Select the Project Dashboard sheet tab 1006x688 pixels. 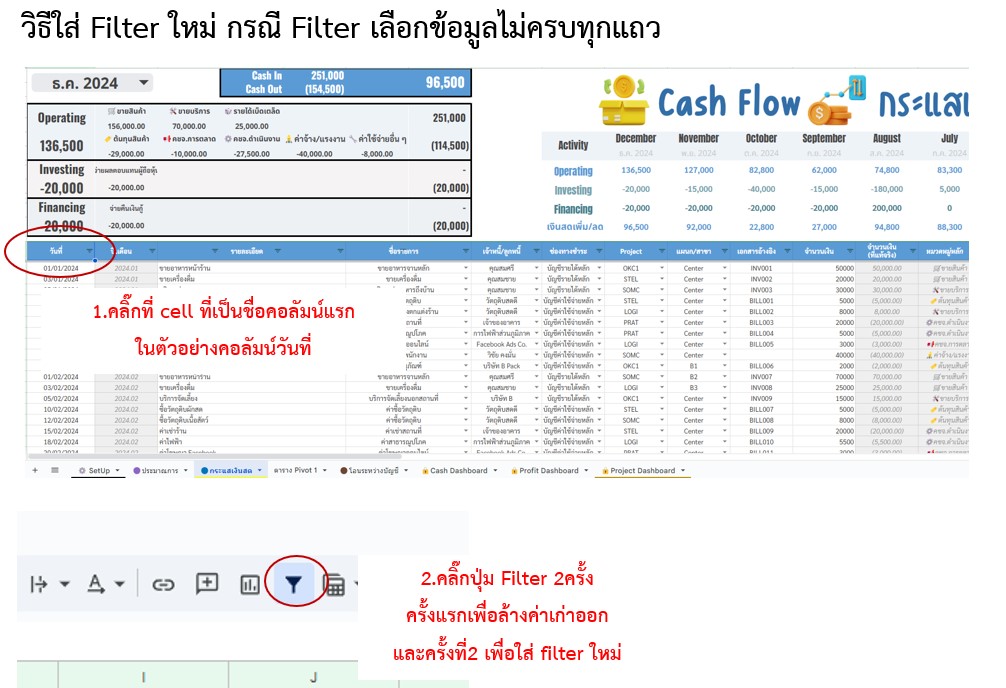click(642, 470)
